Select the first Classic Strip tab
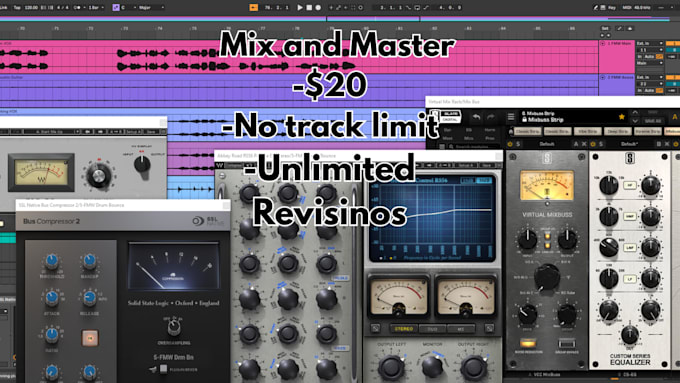680x383 pixels. click(527, 131)
